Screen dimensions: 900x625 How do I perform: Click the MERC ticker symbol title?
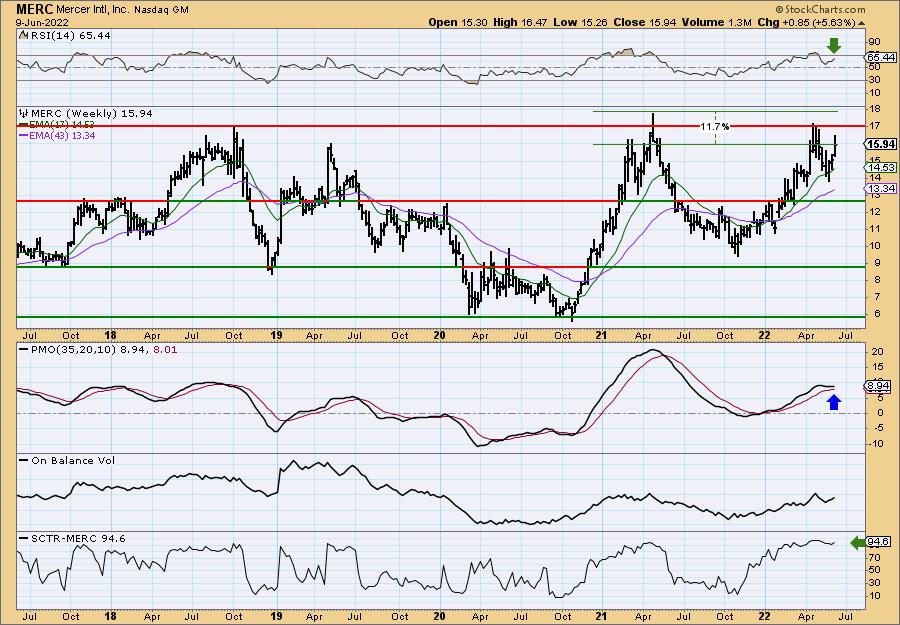(35, 9)
